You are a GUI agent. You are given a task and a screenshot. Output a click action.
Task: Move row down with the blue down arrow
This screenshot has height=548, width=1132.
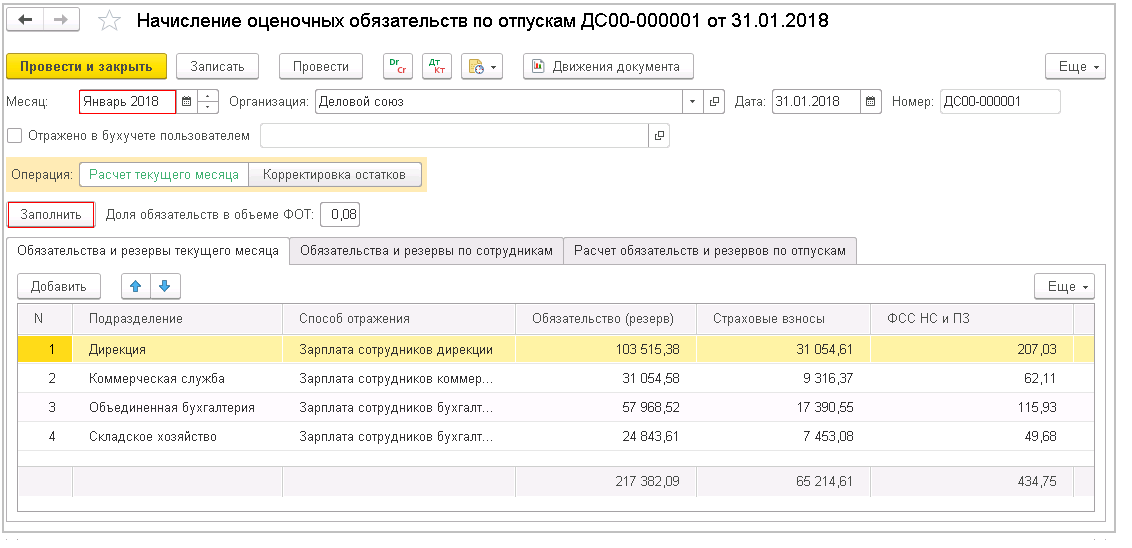tap(165, 286)
